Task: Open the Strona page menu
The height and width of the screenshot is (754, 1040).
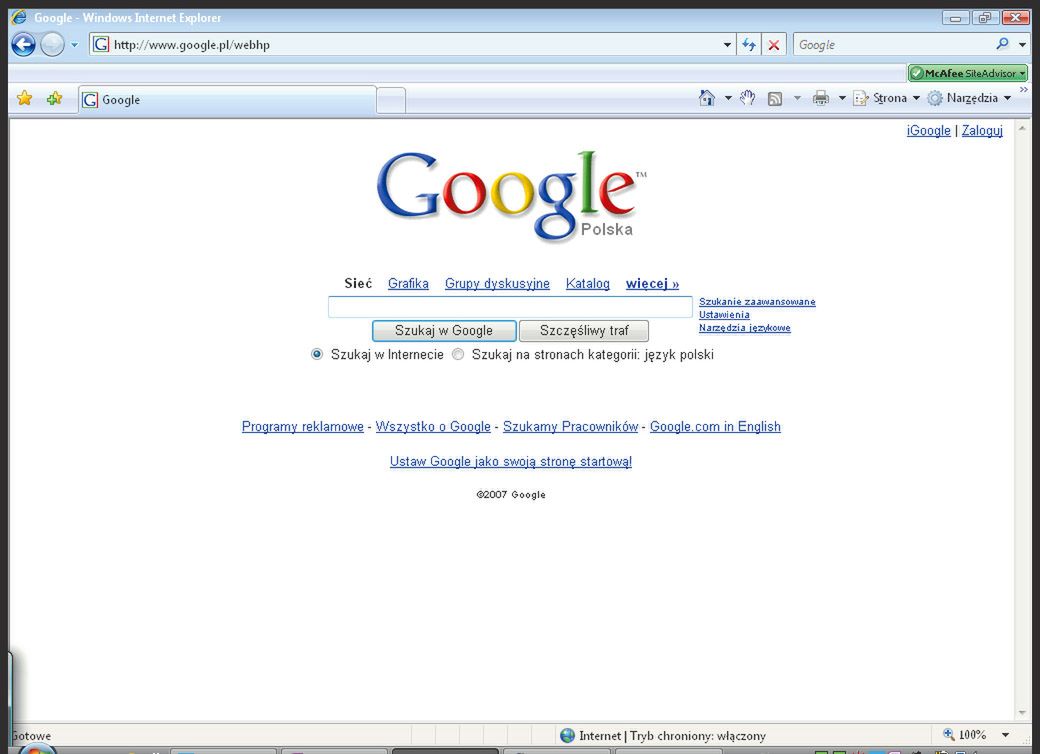Action: tap(887, 98)
